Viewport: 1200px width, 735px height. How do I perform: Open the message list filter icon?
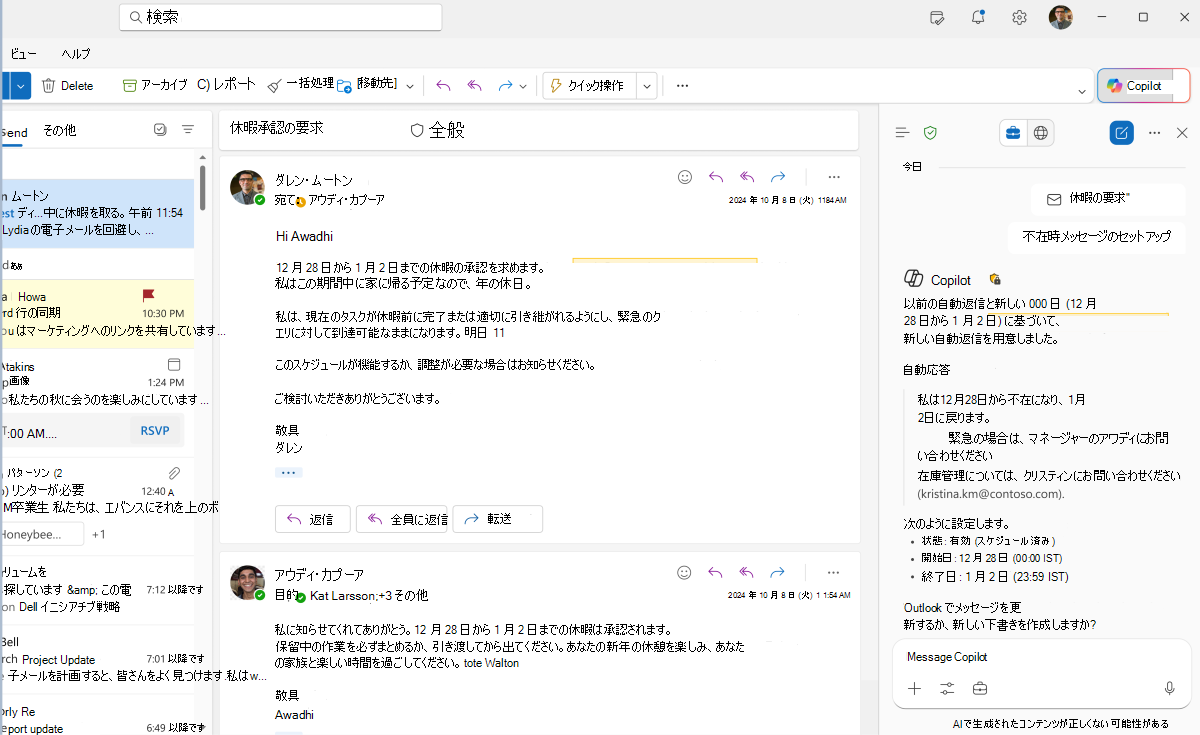tap(188, 129)
